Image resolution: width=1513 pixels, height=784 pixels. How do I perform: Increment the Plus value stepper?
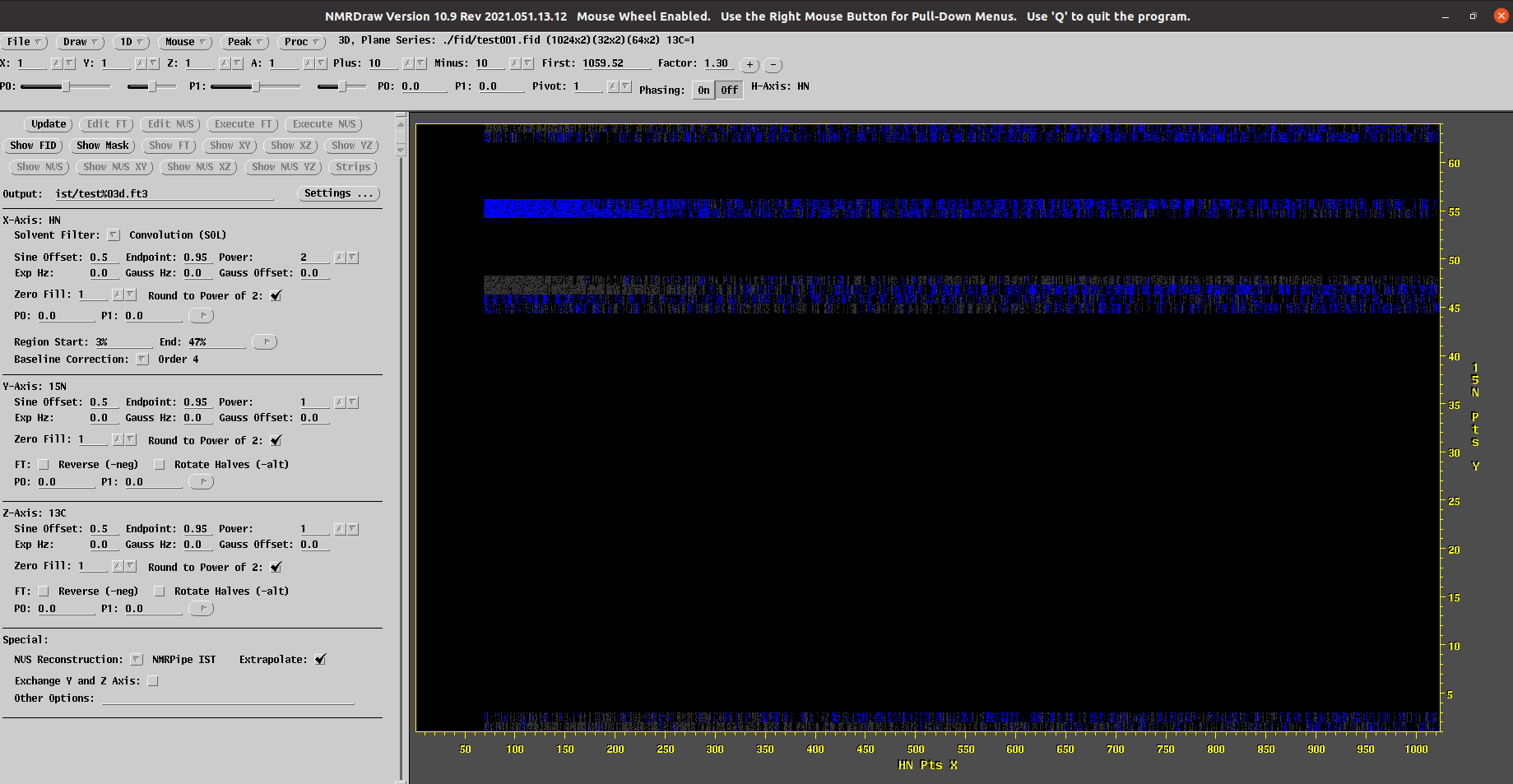[408, 63]
